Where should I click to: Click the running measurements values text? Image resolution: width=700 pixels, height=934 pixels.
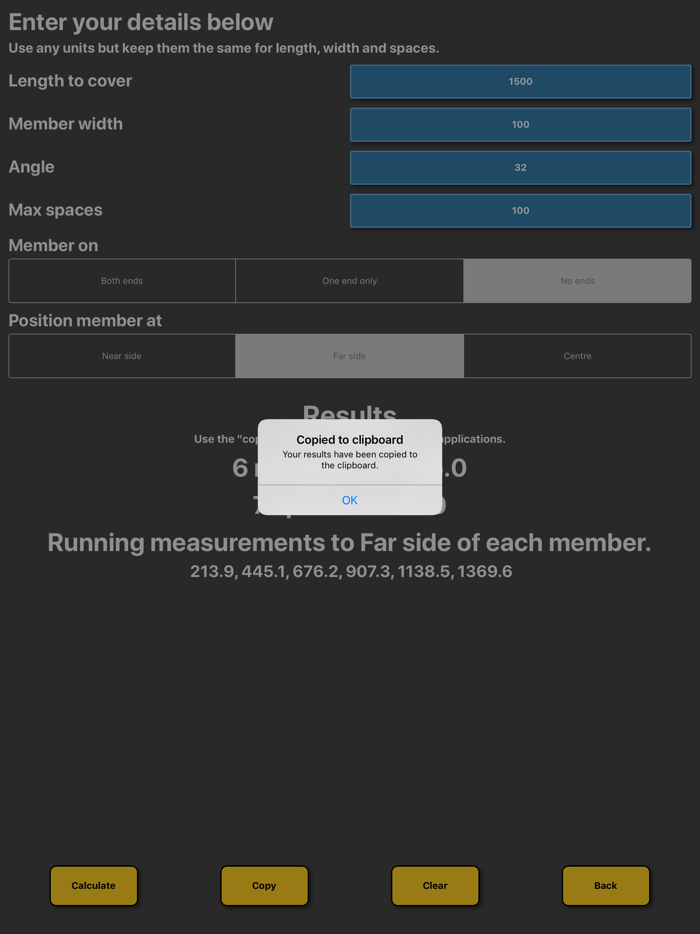click(x=349, y=571)
